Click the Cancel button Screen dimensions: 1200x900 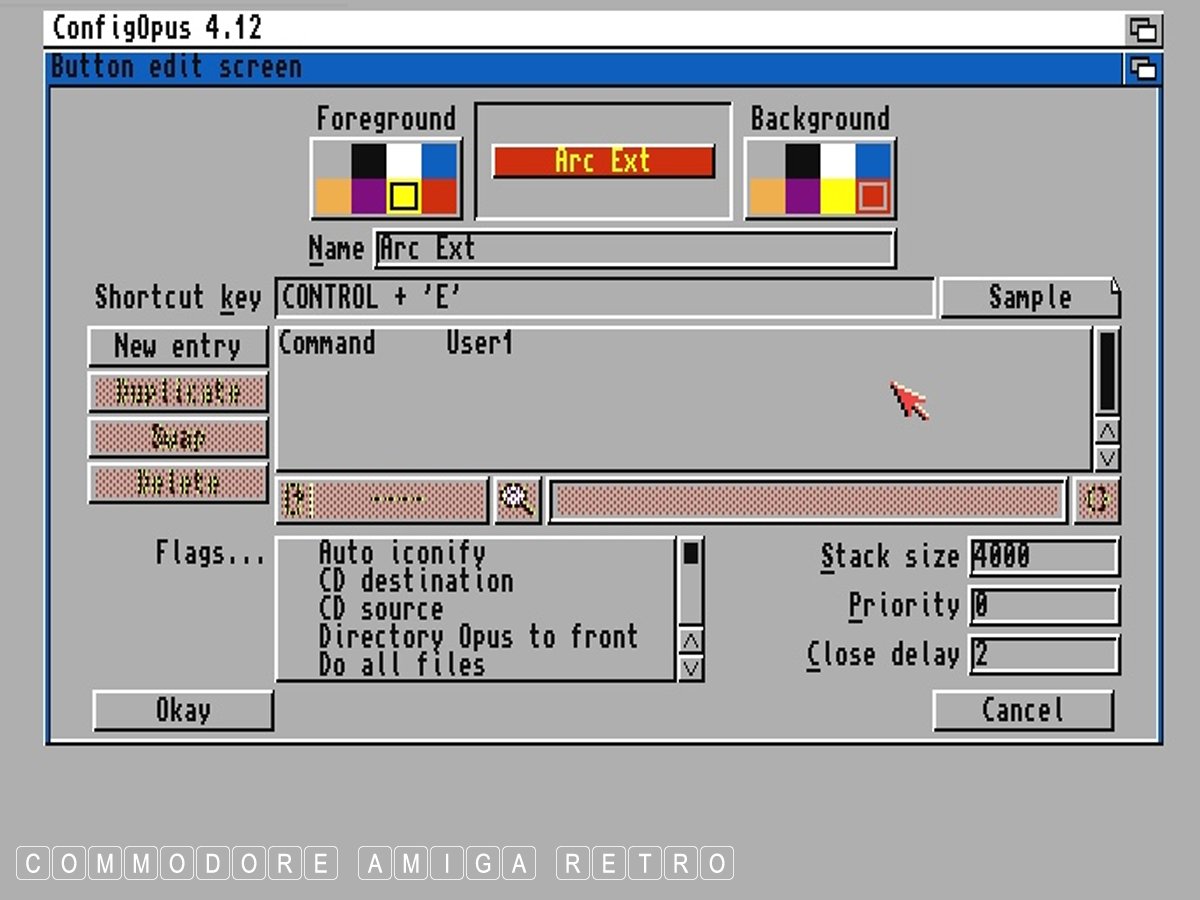1022,711
